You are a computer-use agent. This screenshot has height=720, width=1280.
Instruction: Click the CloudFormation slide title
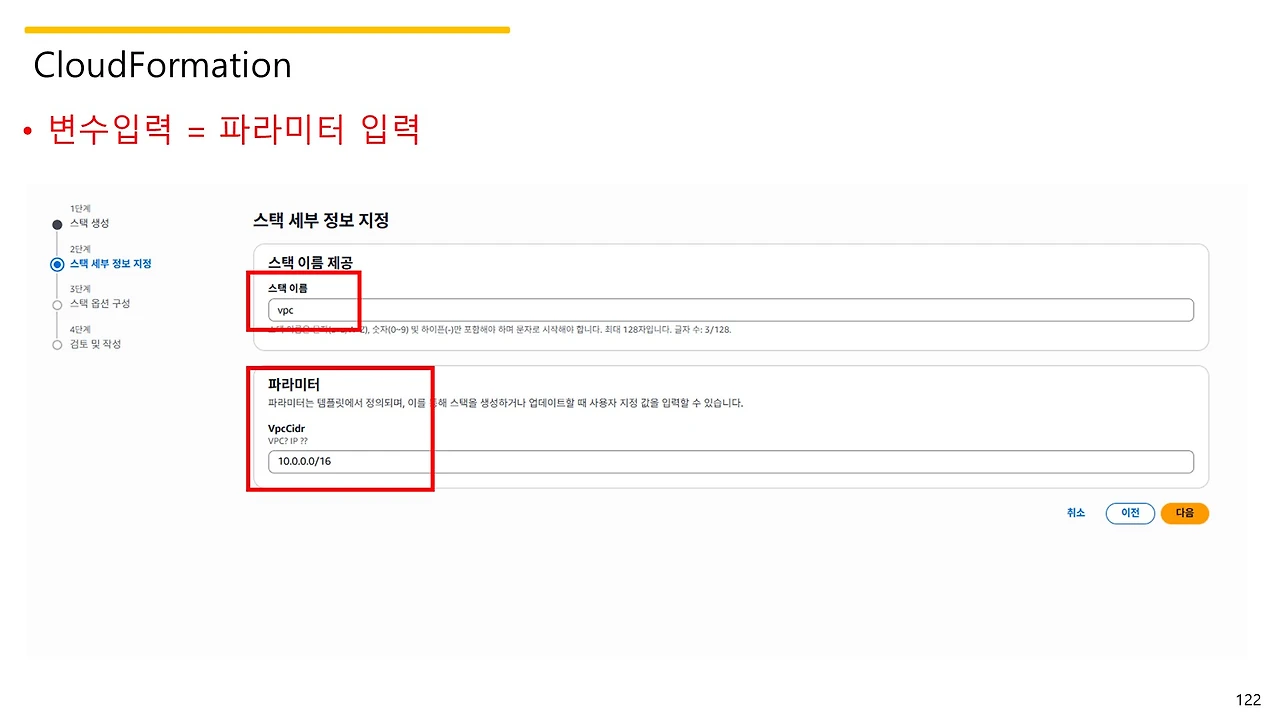click(x=162, y=65)
